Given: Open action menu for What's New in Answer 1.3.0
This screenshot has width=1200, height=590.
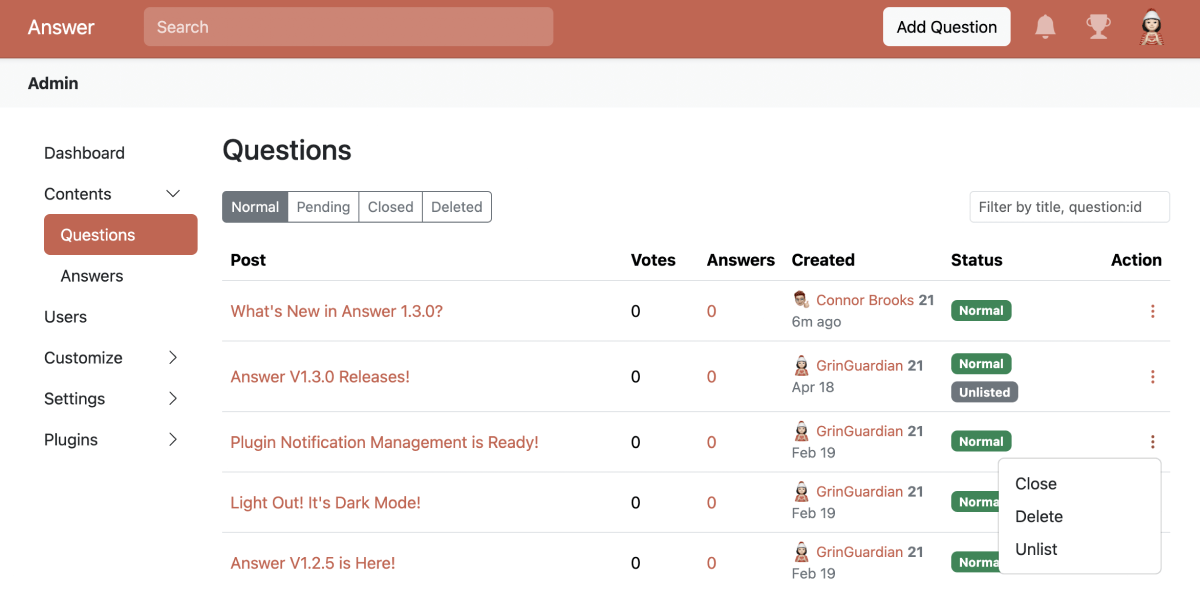Looking at the screenshot, I should coord(1152,311).
